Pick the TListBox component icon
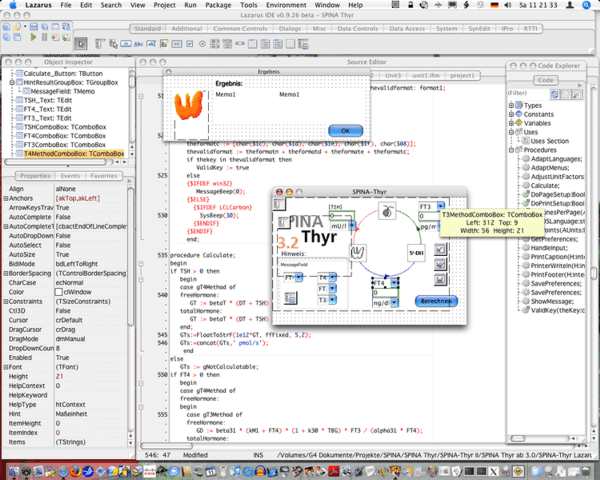 (x=215, y=44)
